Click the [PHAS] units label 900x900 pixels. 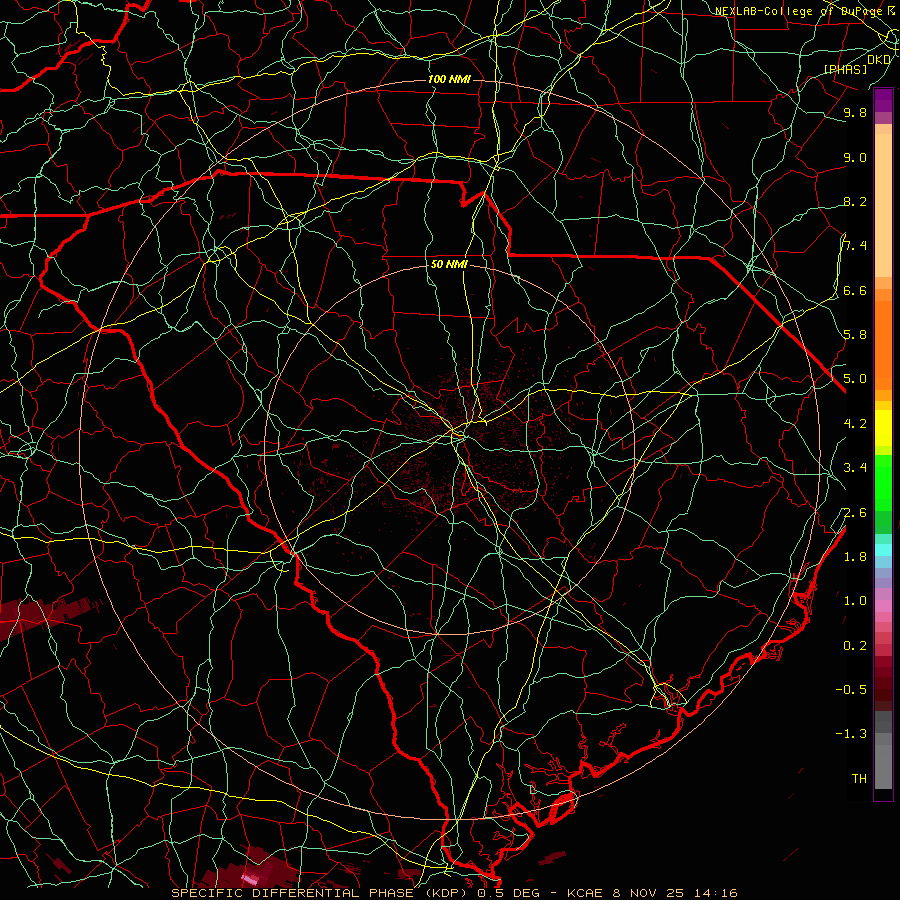click(845, 69)
